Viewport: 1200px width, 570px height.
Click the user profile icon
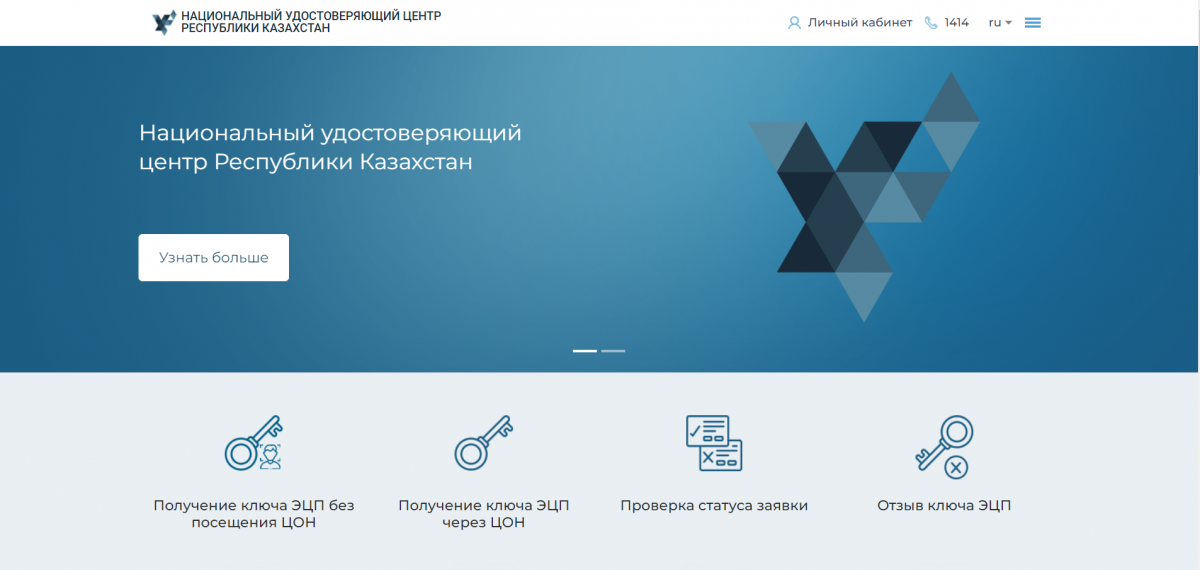pos(795,23)
